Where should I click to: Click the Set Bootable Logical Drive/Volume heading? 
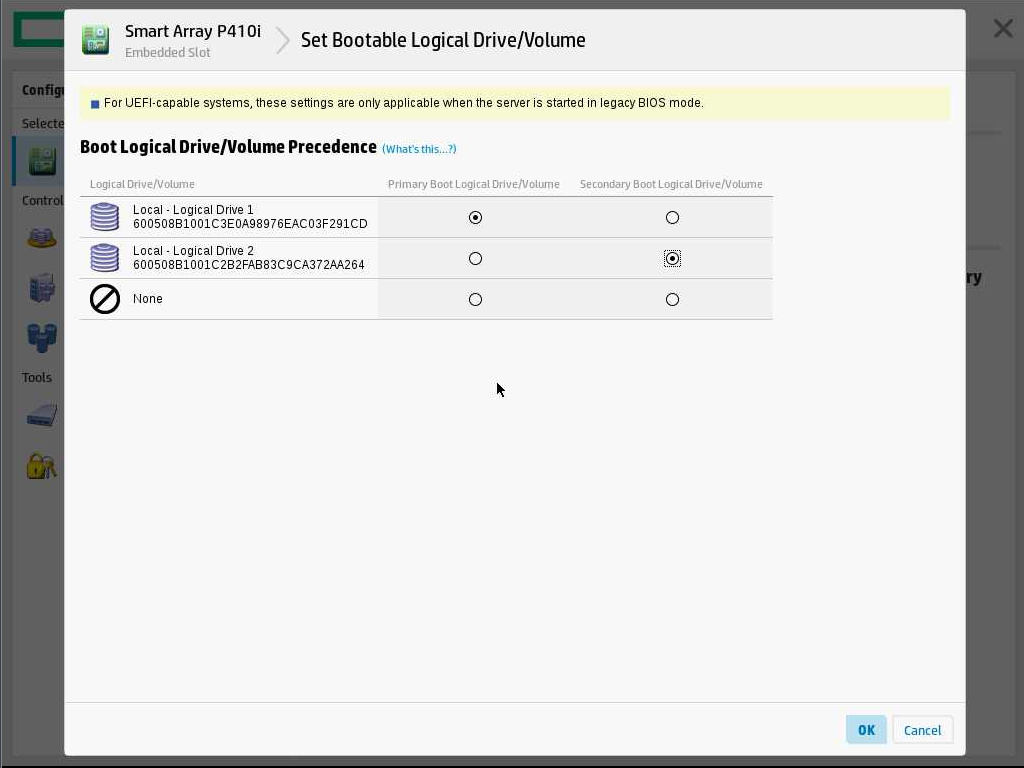[443, 40]
